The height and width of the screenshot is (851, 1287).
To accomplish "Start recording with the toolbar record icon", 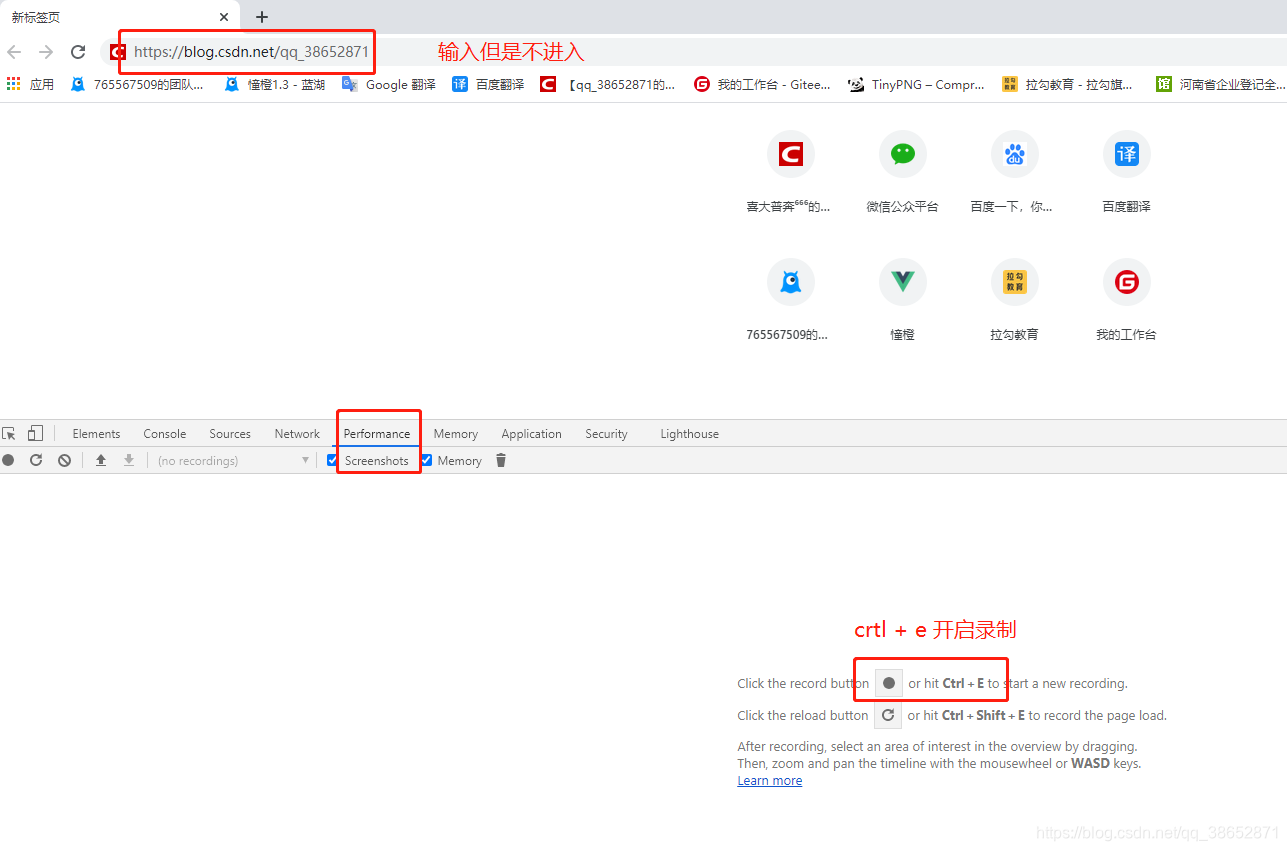I will coord(8,460).
